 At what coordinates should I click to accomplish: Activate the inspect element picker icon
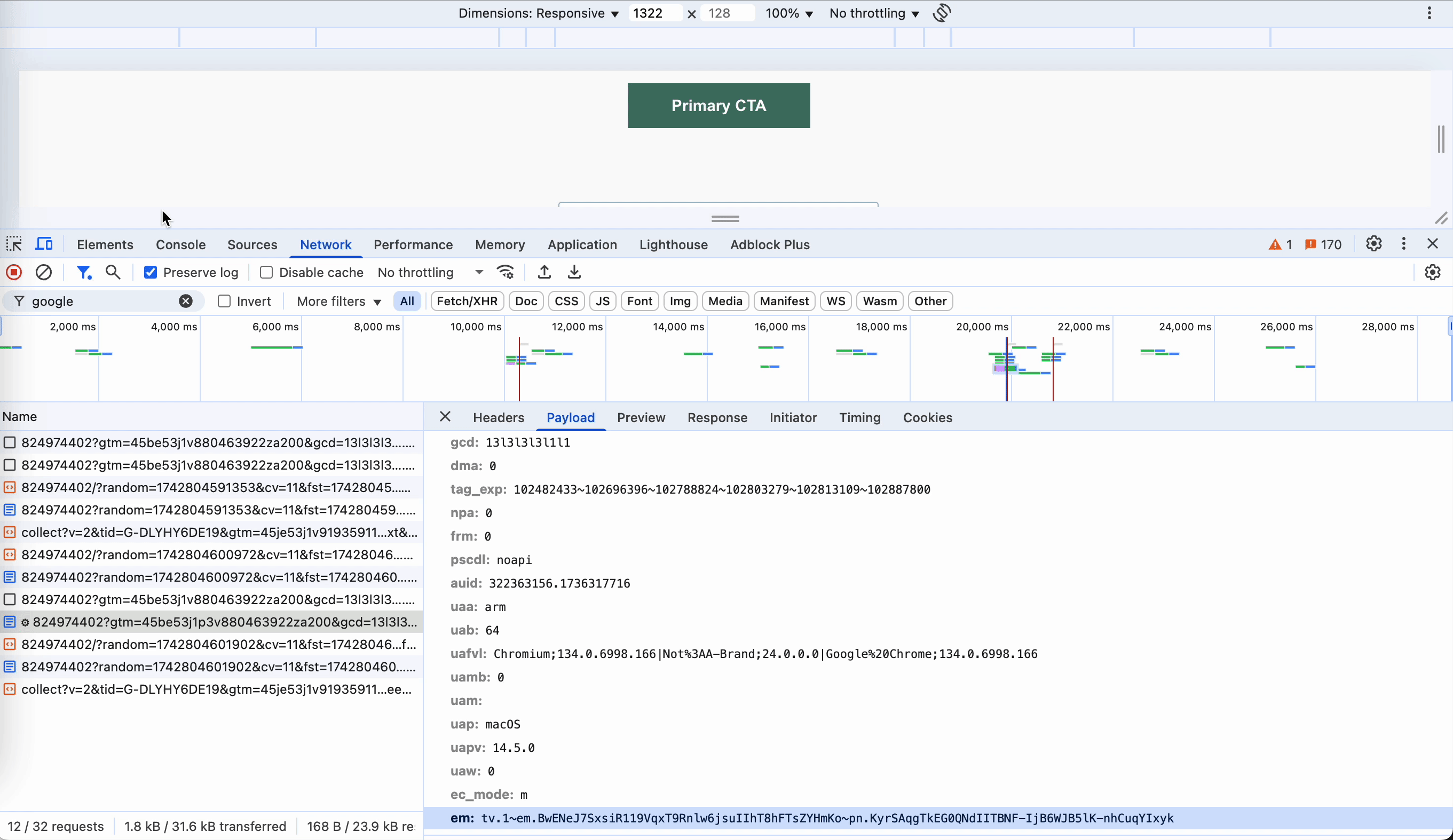click(x=14, y=244)
